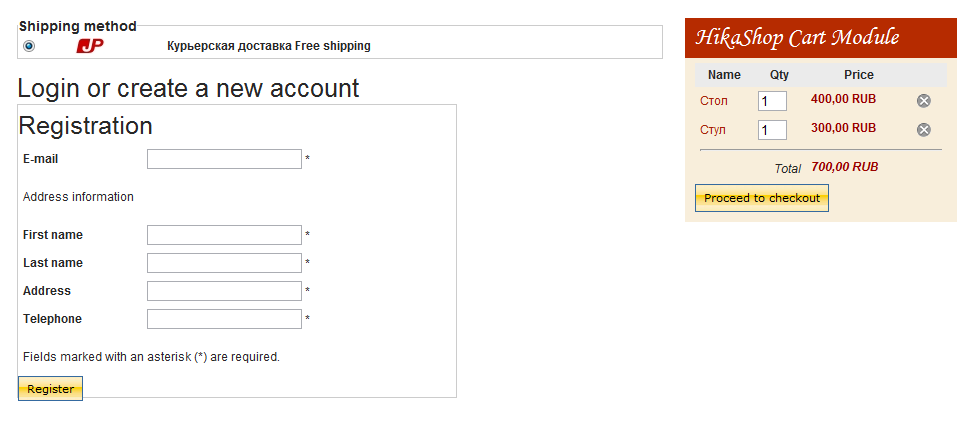Click the Name column header in cart
The image size is (977, 427).
[724, 75]
